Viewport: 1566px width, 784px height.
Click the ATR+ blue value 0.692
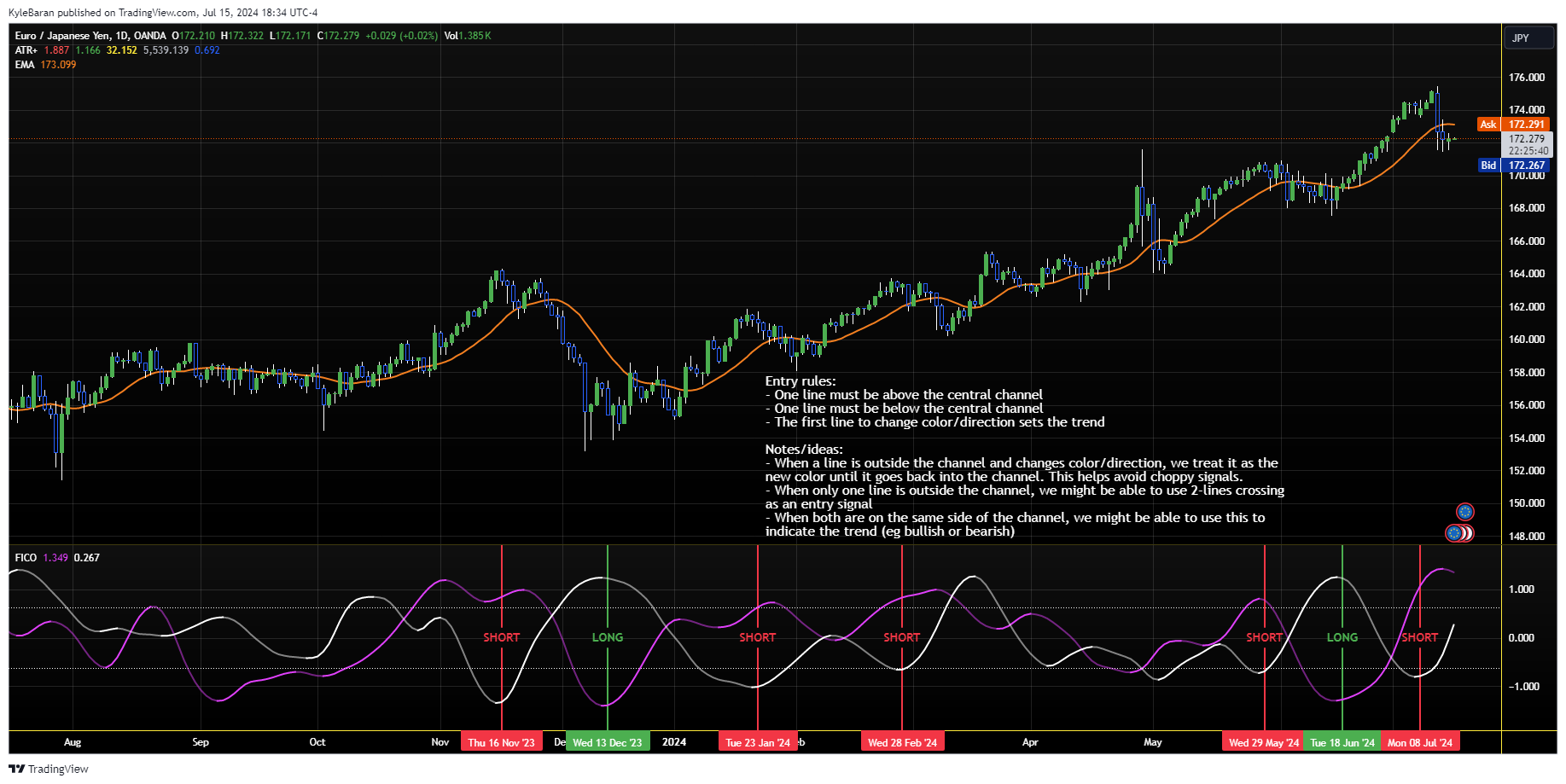(207, 50)
